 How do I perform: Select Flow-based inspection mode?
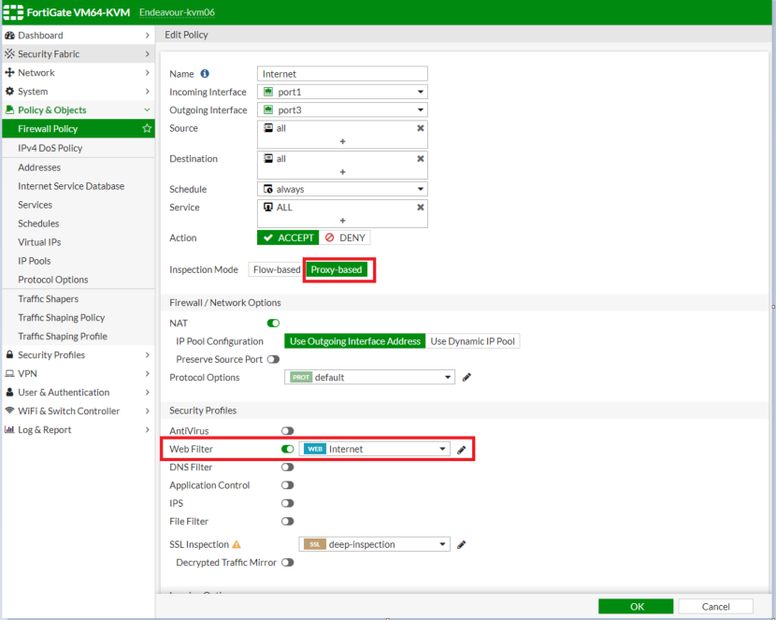276,270
